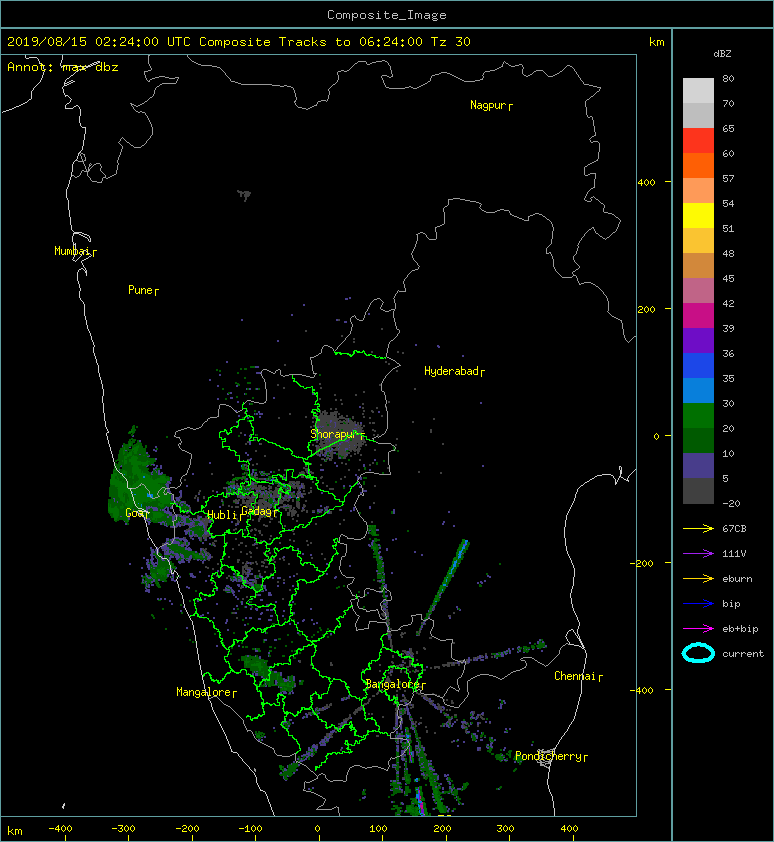Screen dimensions: 774x842
Task: Click the 2019/08/15 02:24:00 UTC timestamp text
Action: coord(99,42)
